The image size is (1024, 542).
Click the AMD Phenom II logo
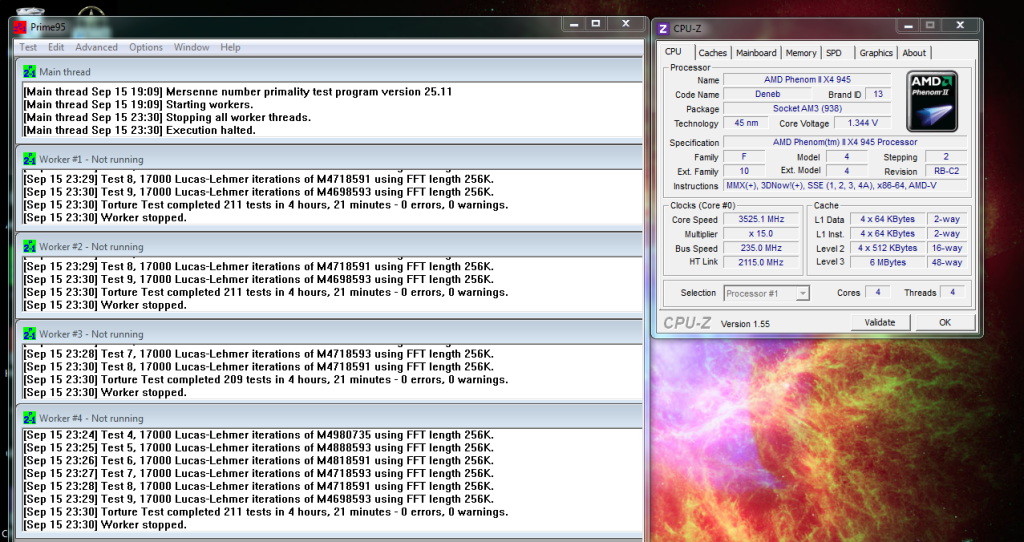932,101
